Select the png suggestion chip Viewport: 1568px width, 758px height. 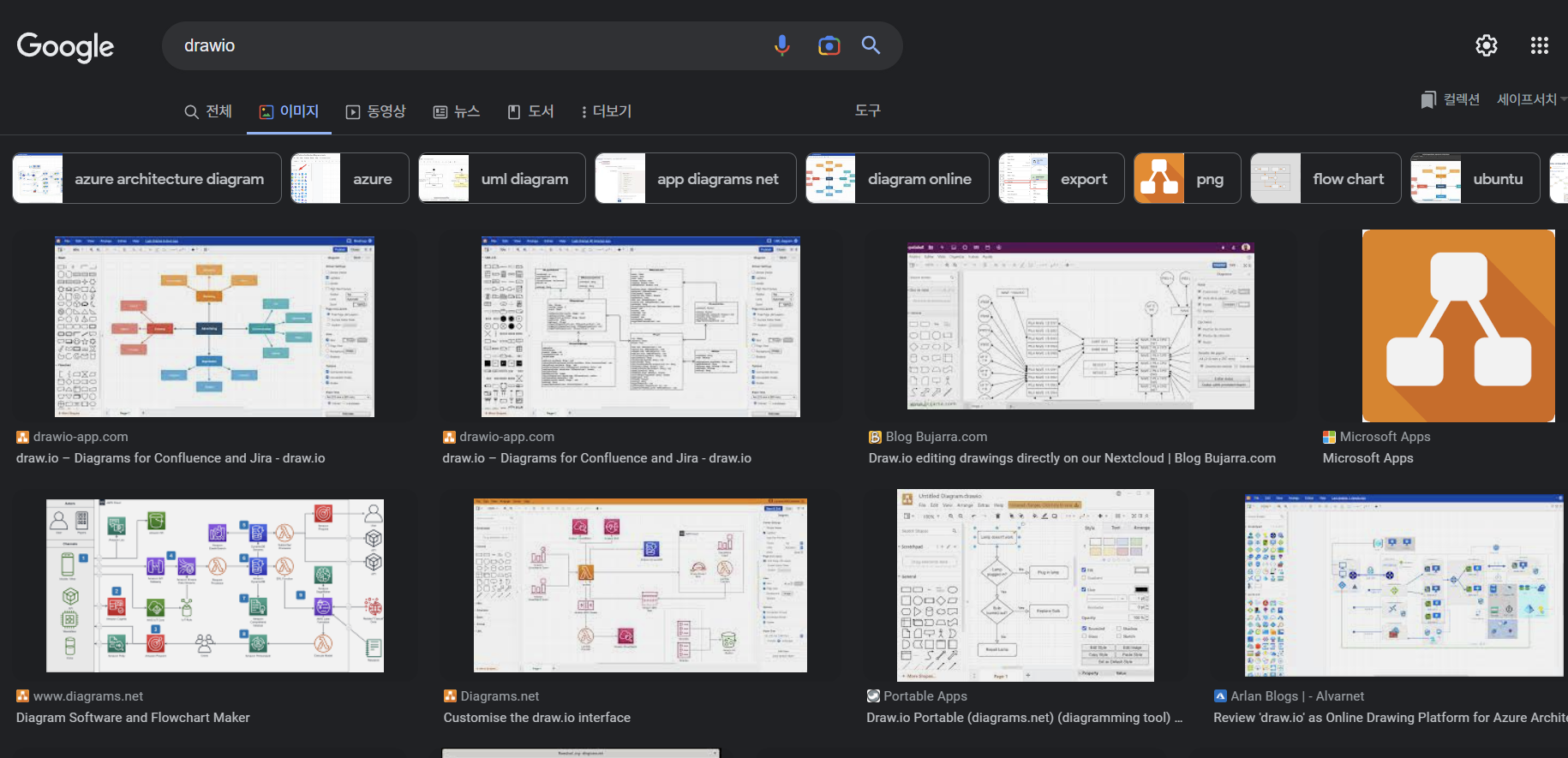(1188, 178)
